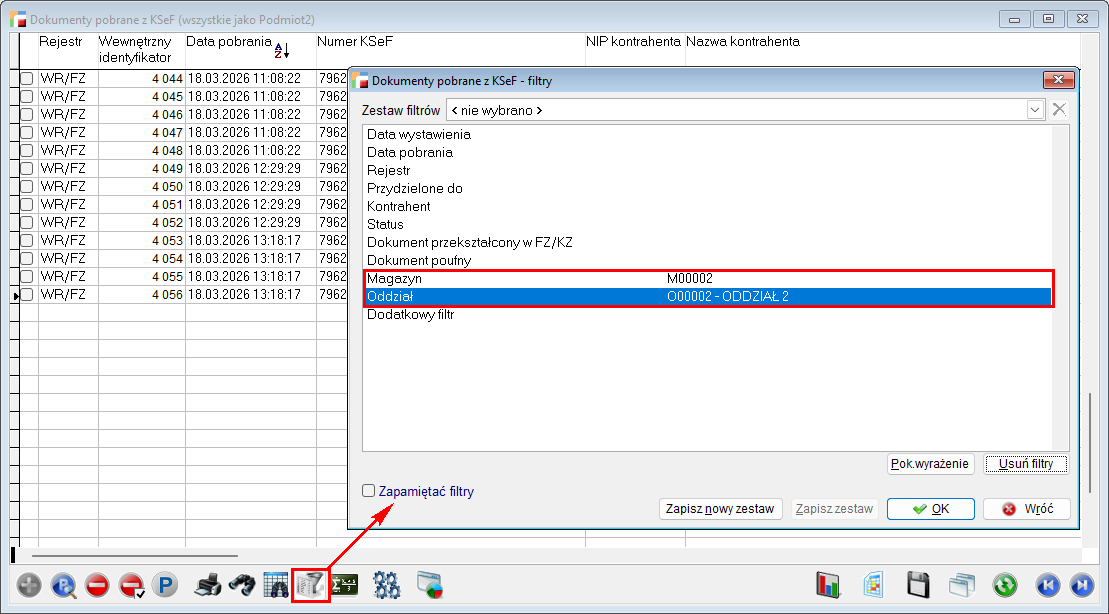Click the horizontal scrollbar under the grid
This screenshot has height=614, width=1109.
tap(135, 555)
